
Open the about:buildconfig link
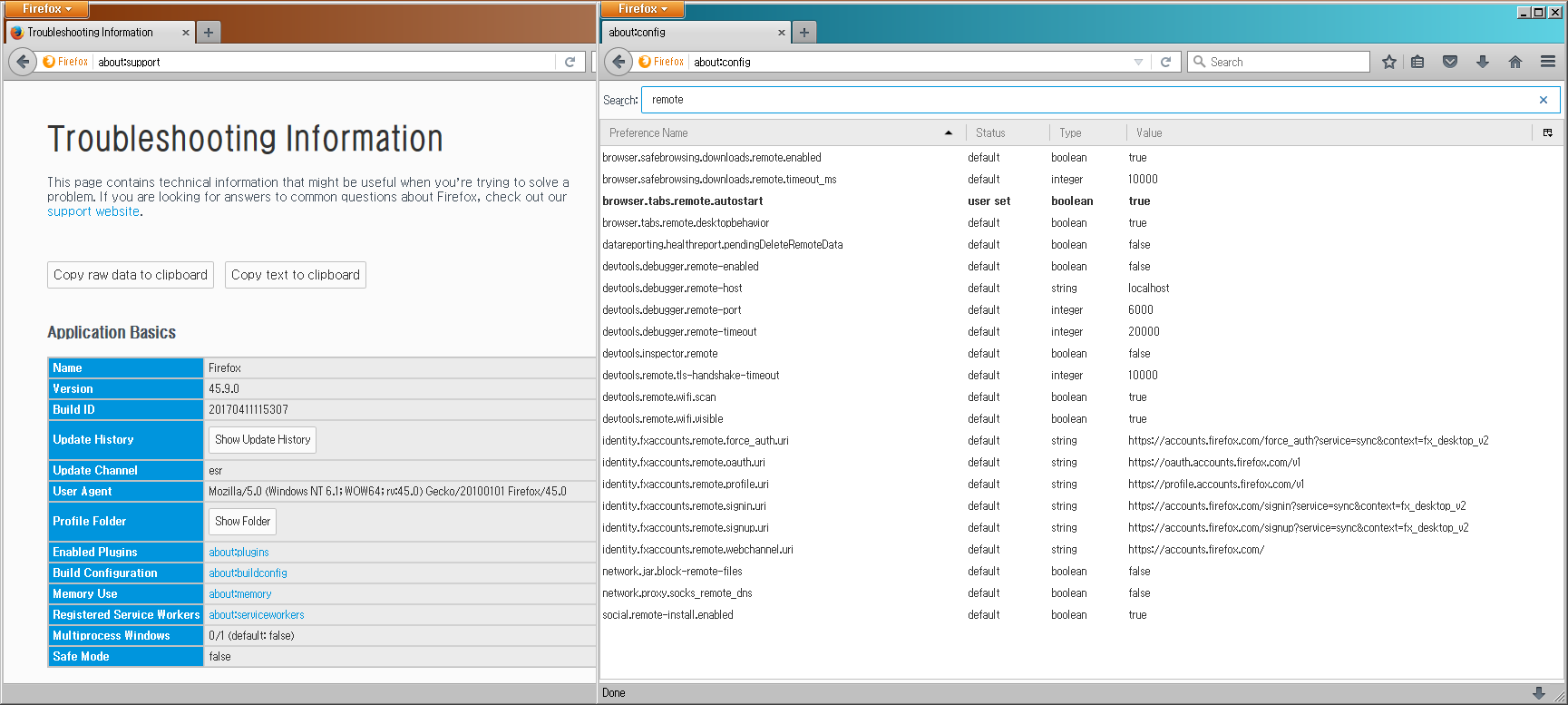[x=248, y=573]
